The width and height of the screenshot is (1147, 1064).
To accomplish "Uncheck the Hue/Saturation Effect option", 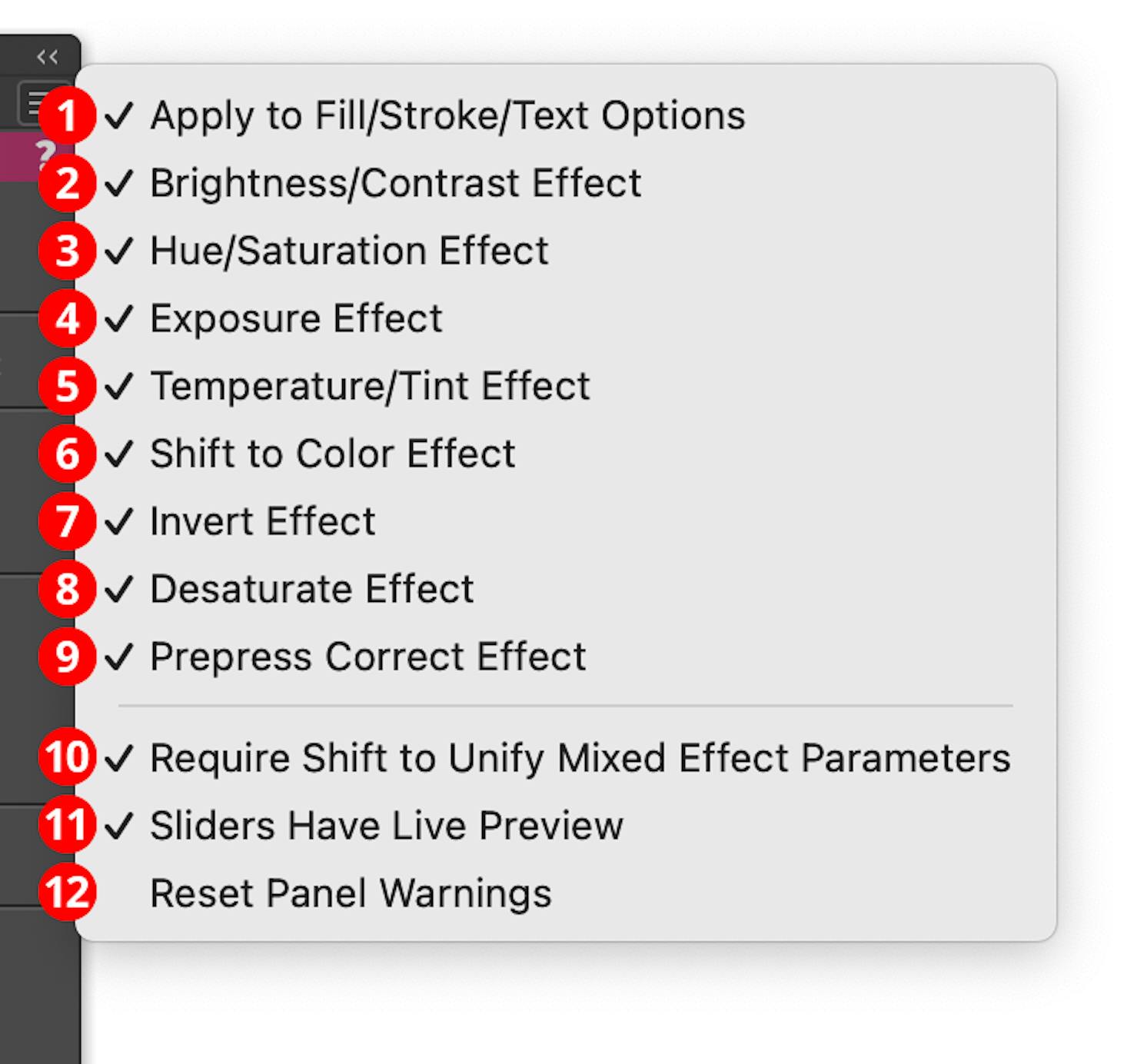I will tap(350, 251).
